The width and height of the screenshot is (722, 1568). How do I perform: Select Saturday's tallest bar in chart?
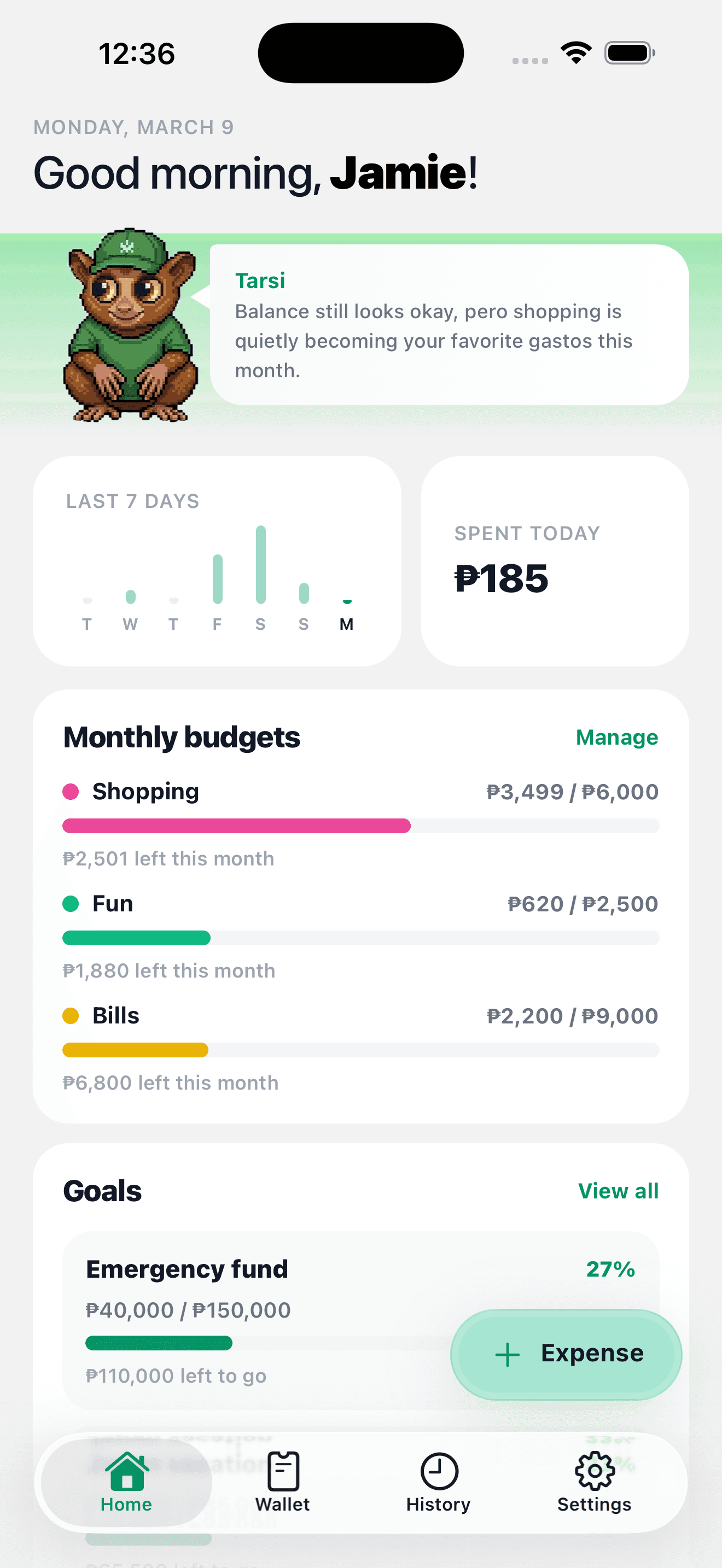tap(260, 564)
